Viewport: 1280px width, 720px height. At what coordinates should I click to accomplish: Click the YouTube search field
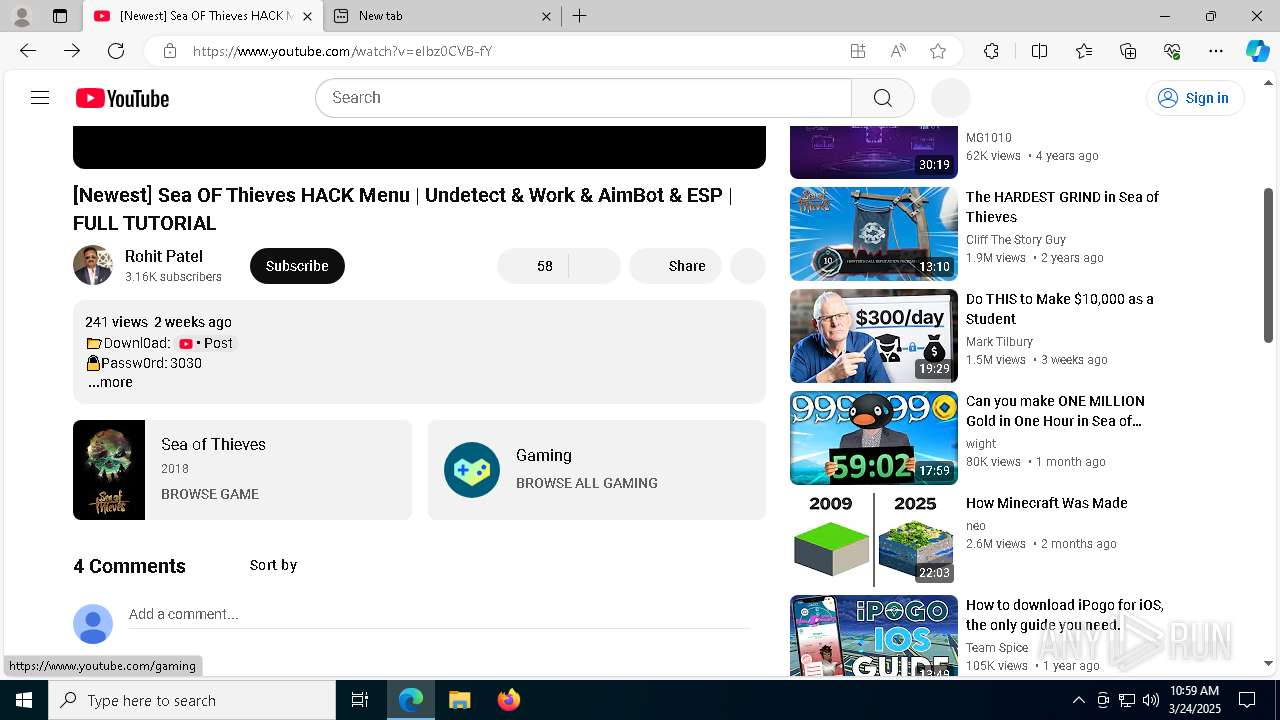[584, 98]
